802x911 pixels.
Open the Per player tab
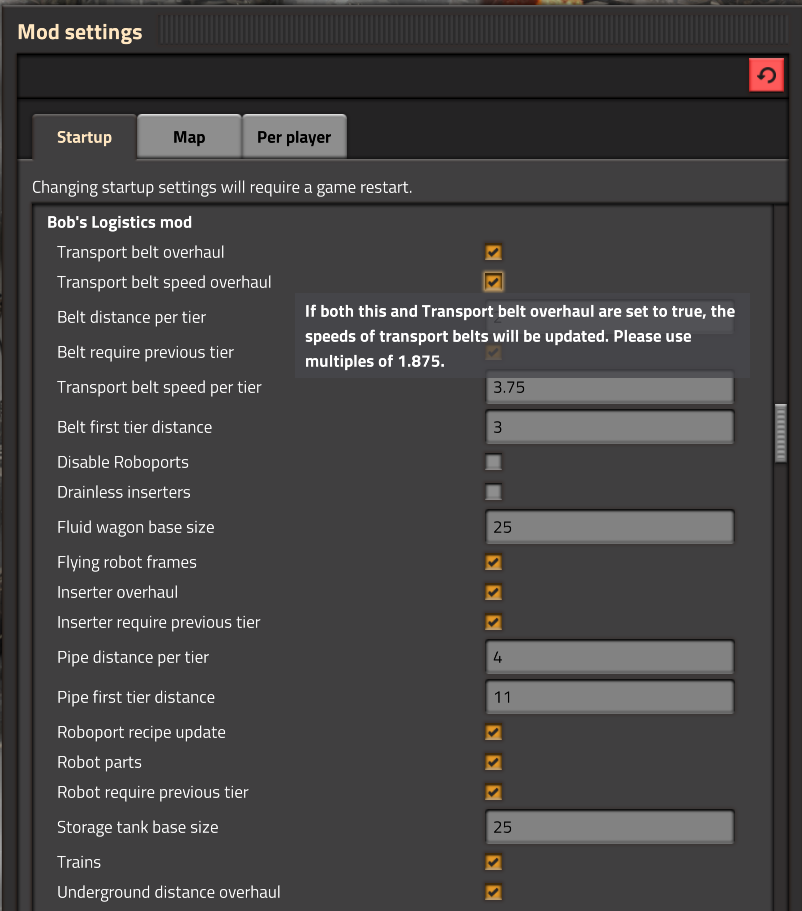pos(294,137)
